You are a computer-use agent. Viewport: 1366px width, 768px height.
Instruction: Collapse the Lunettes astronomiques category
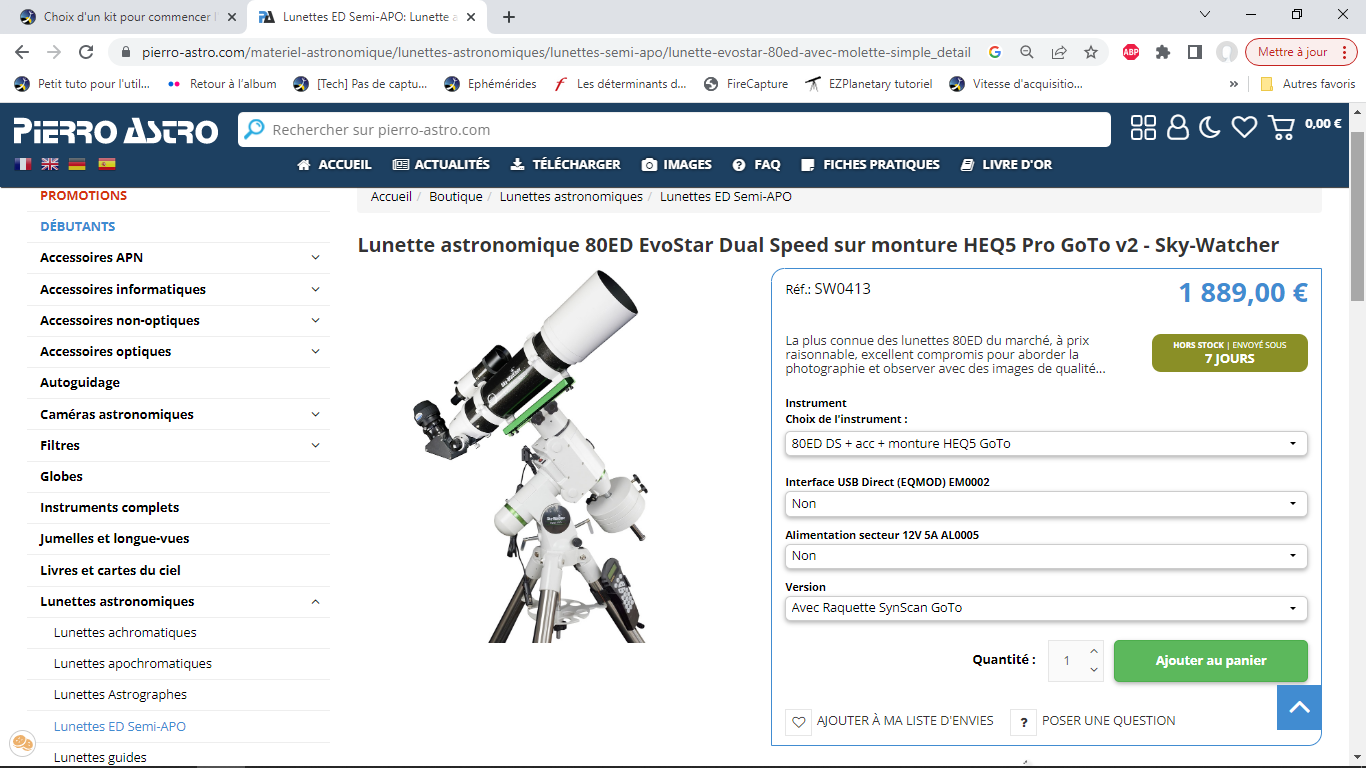click(x=316, y=602)
